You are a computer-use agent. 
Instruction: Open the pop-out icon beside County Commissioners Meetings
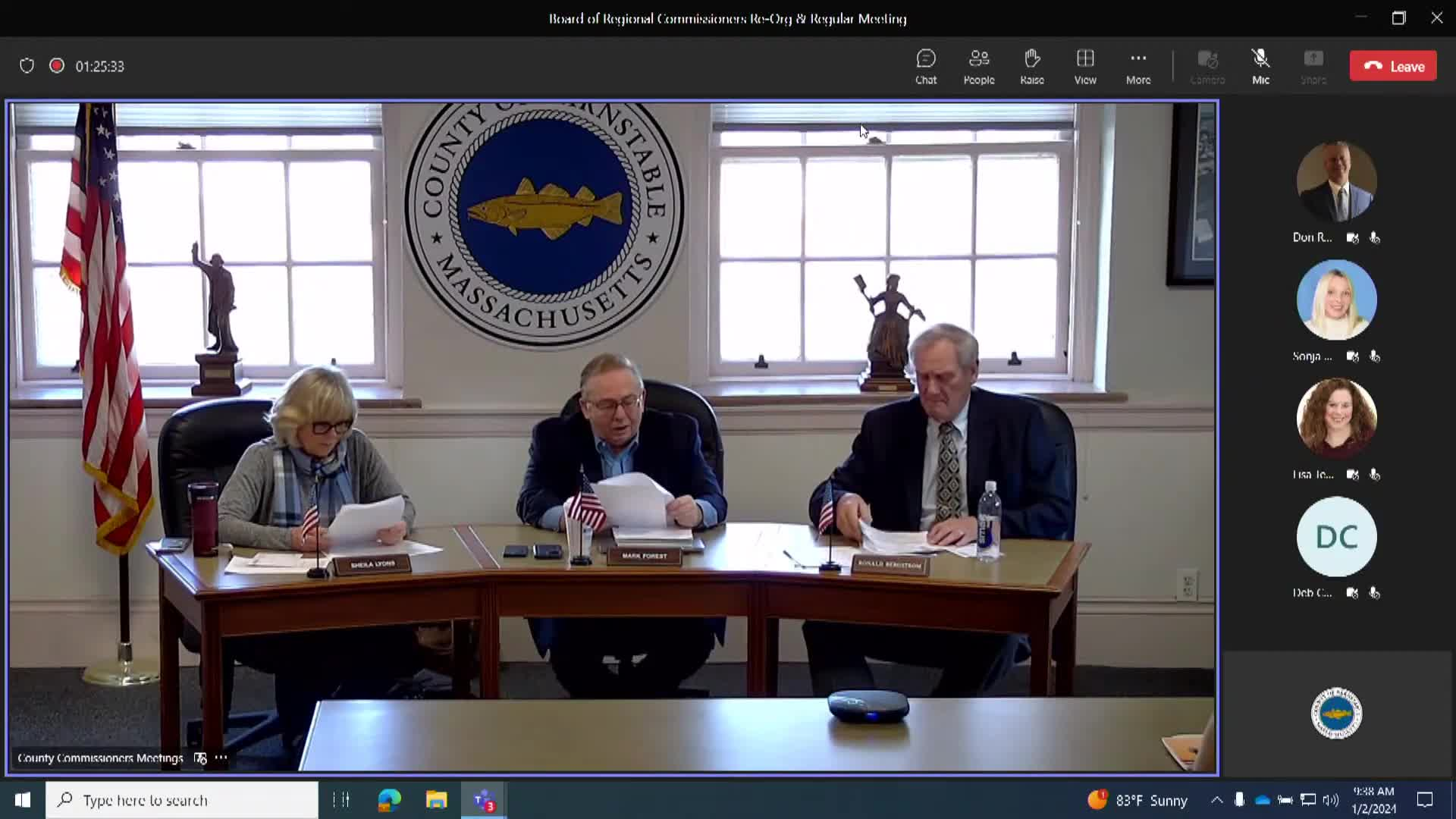(199, 758)
